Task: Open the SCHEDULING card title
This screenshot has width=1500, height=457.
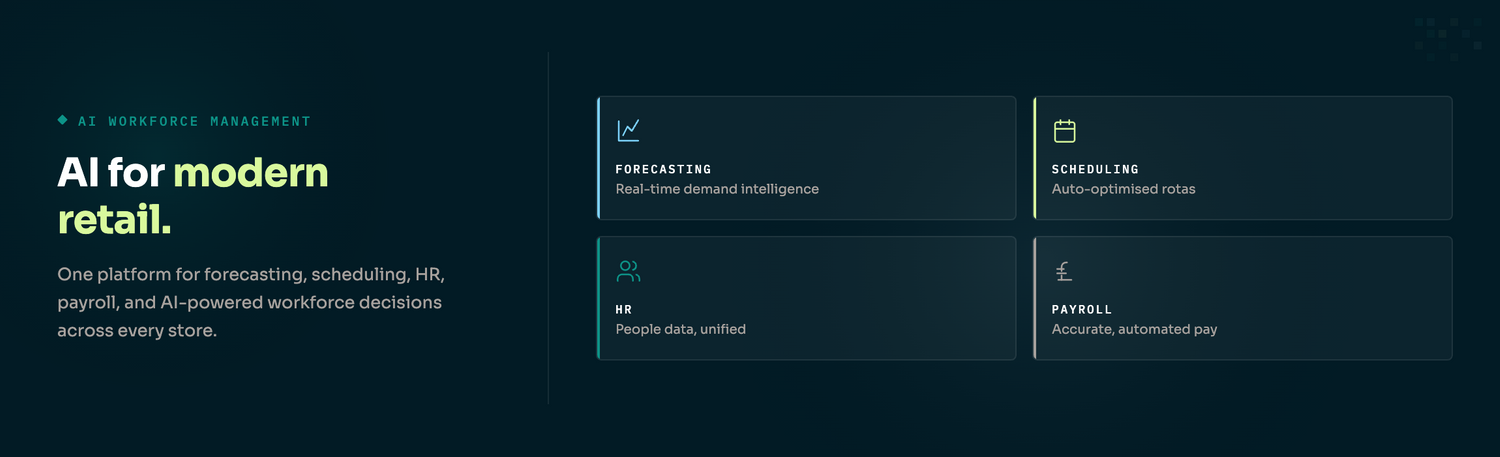Action: (x=1095, y=170)
